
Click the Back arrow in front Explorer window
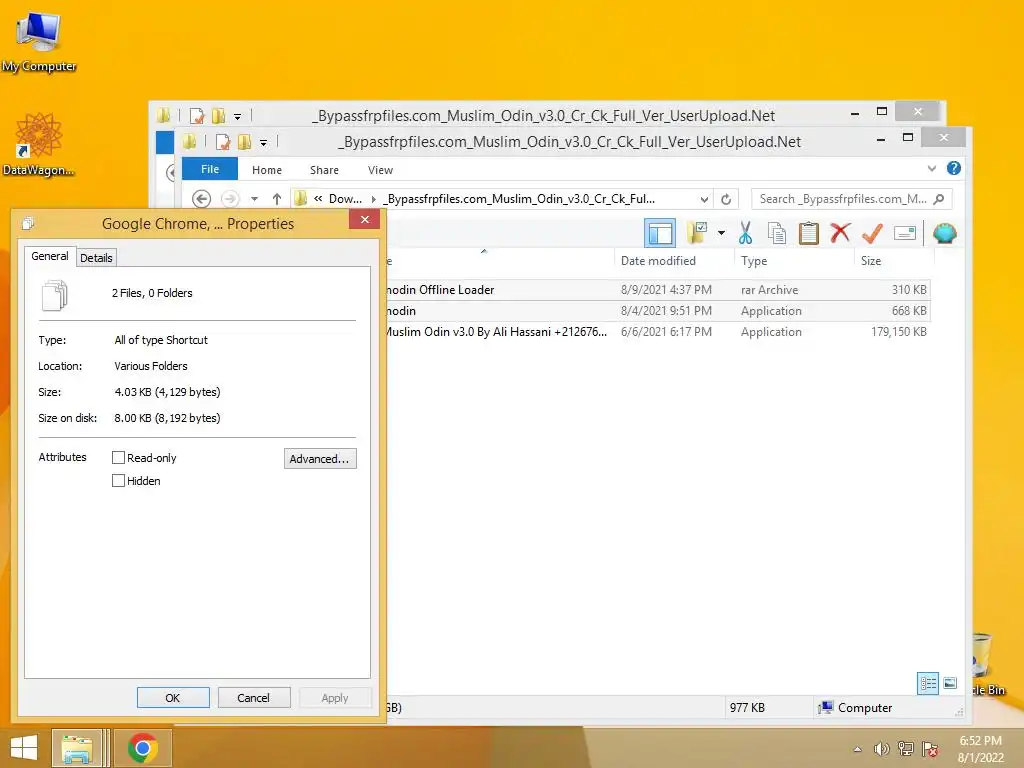pyautogui.click(x=201, y=199)
